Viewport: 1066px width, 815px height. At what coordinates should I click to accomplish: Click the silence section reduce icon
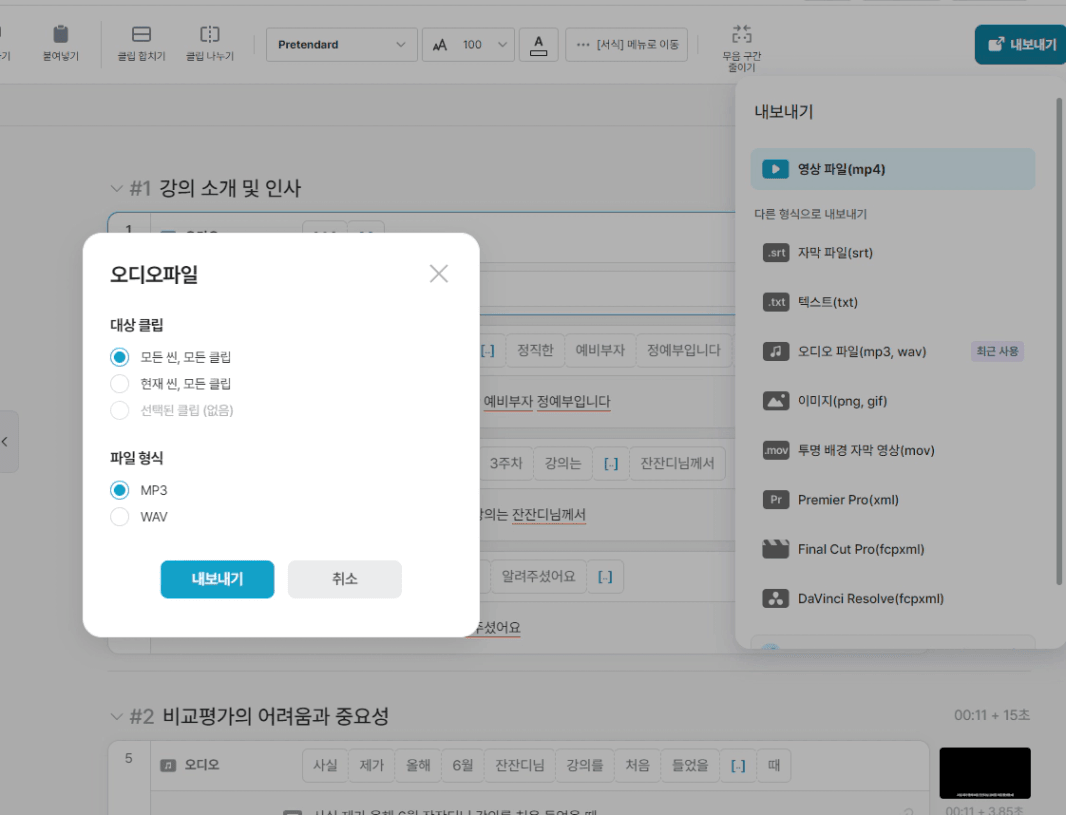tap(741, 33)
